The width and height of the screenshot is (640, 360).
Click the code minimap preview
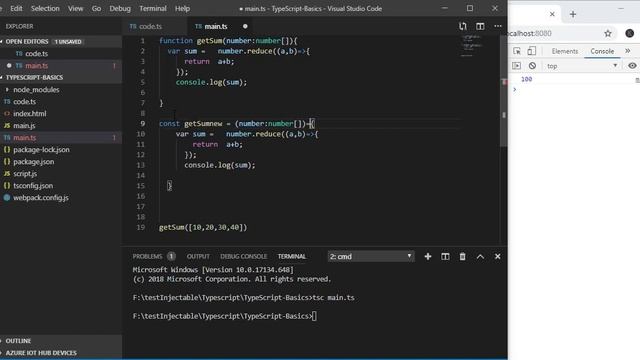tap(473, 45)
